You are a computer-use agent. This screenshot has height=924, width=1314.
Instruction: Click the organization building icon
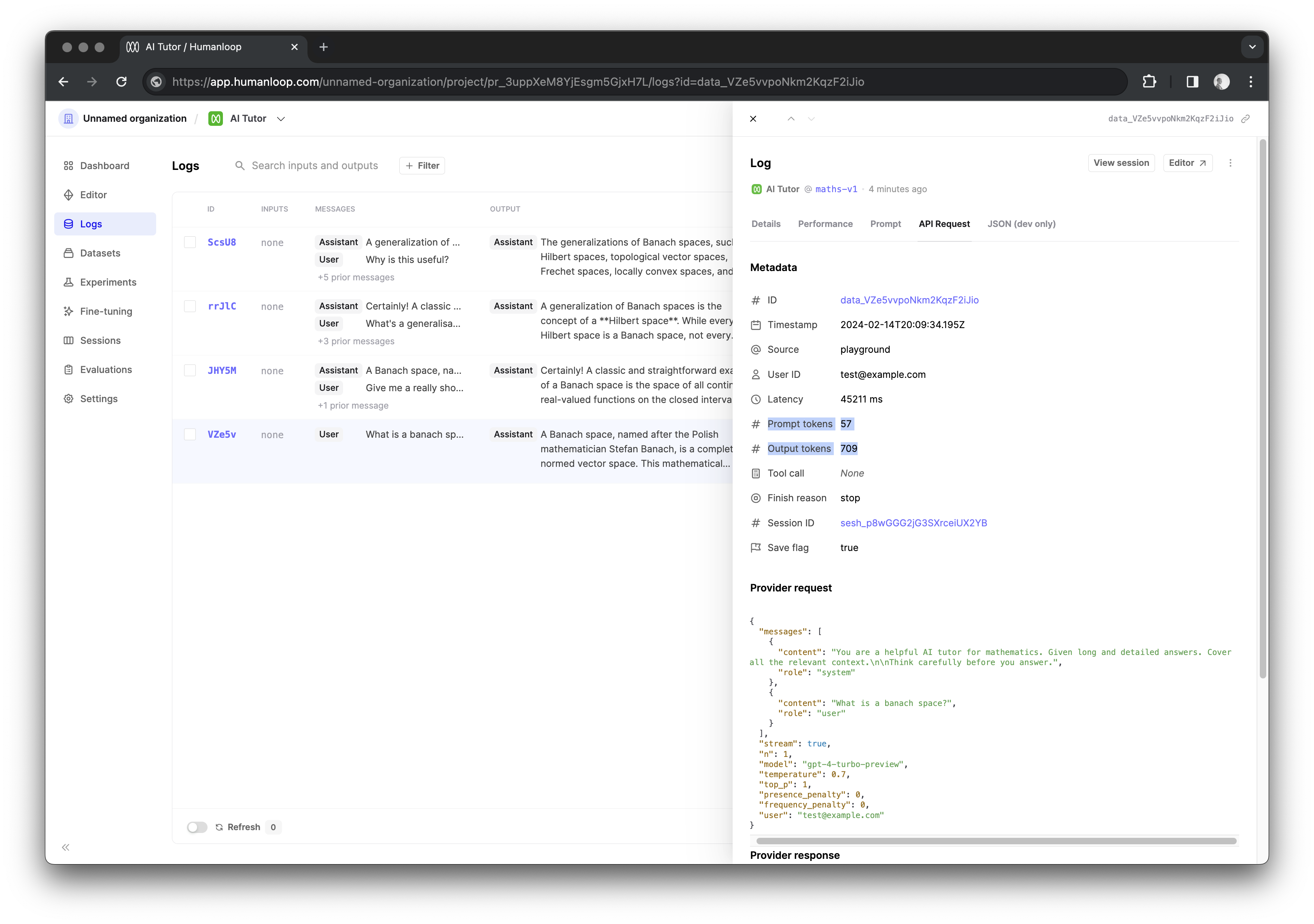coord(68,119)
